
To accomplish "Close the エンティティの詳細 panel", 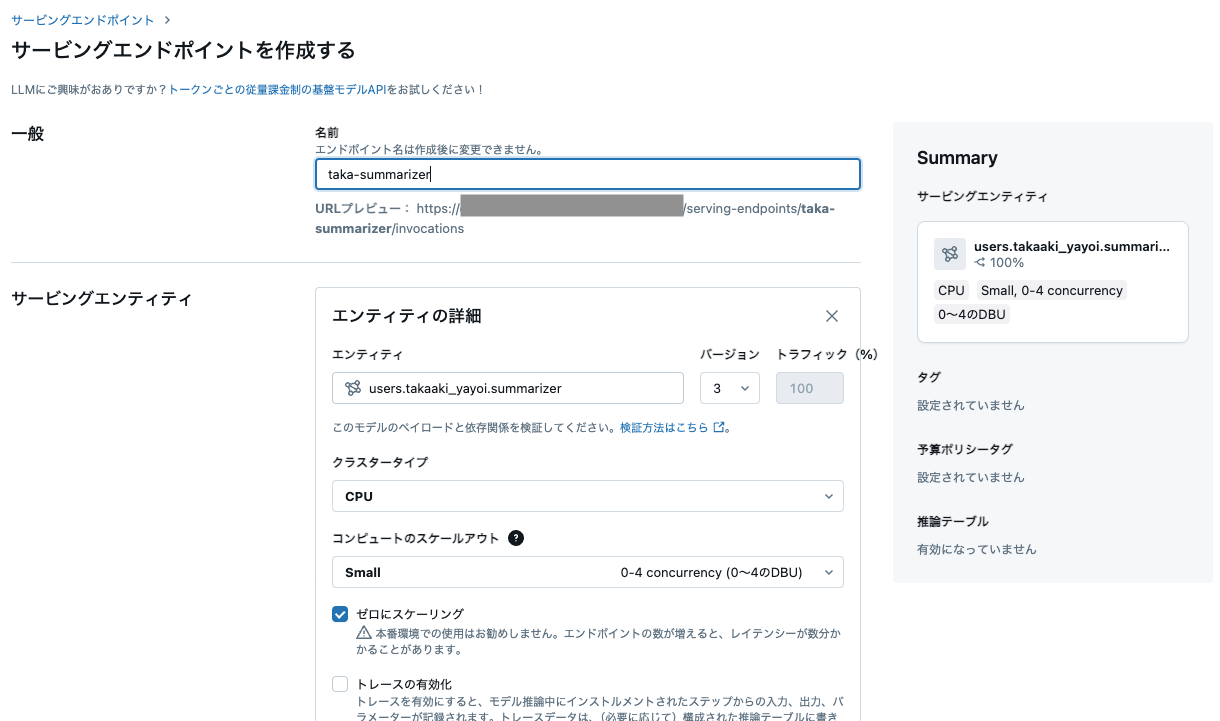I will point(832,315).
